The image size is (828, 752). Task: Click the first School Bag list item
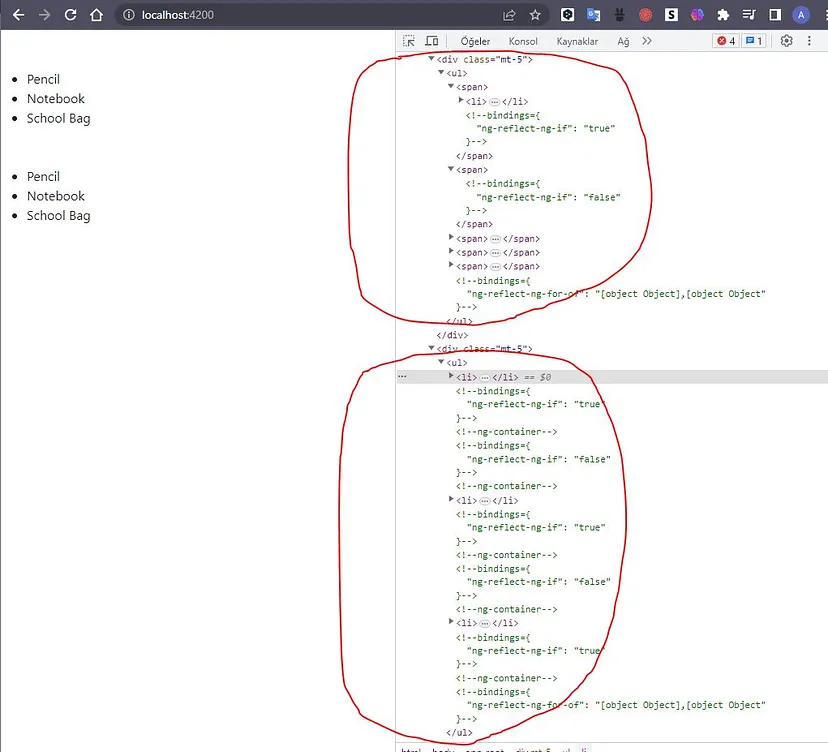click(59, 118)
